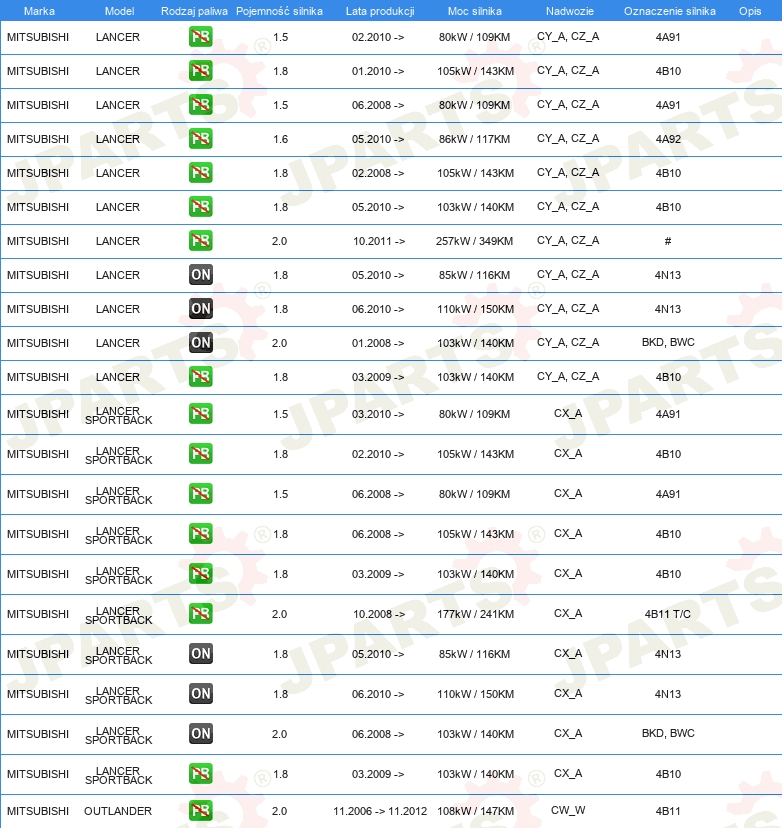Screen dimensions: 782x828
Task: Click the Moc silnika column header
Action: [475, 11]
